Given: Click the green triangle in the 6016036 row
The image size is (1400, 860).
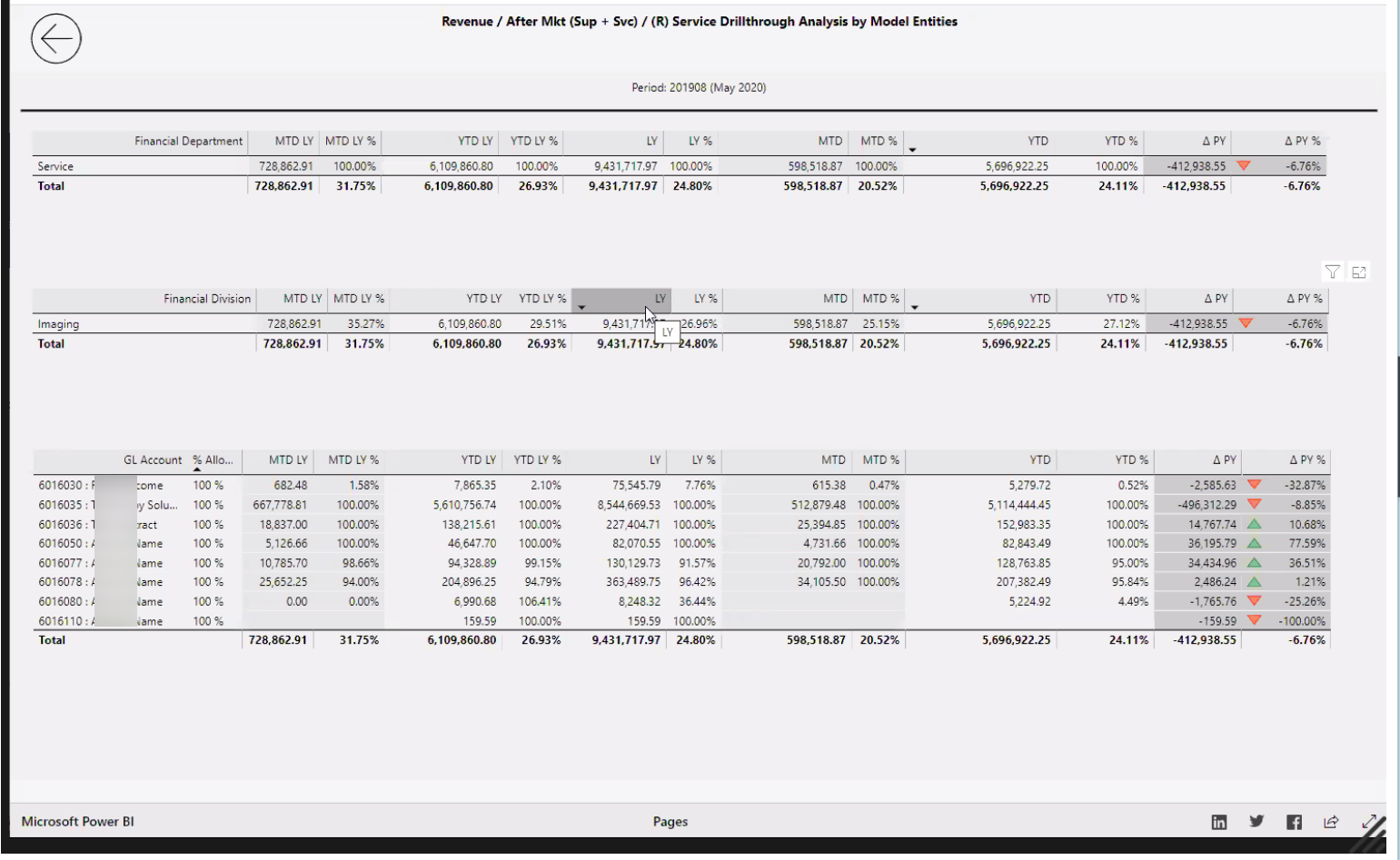Looking at the screenshot, I should pyautogui.click(x=1254, y=524).
